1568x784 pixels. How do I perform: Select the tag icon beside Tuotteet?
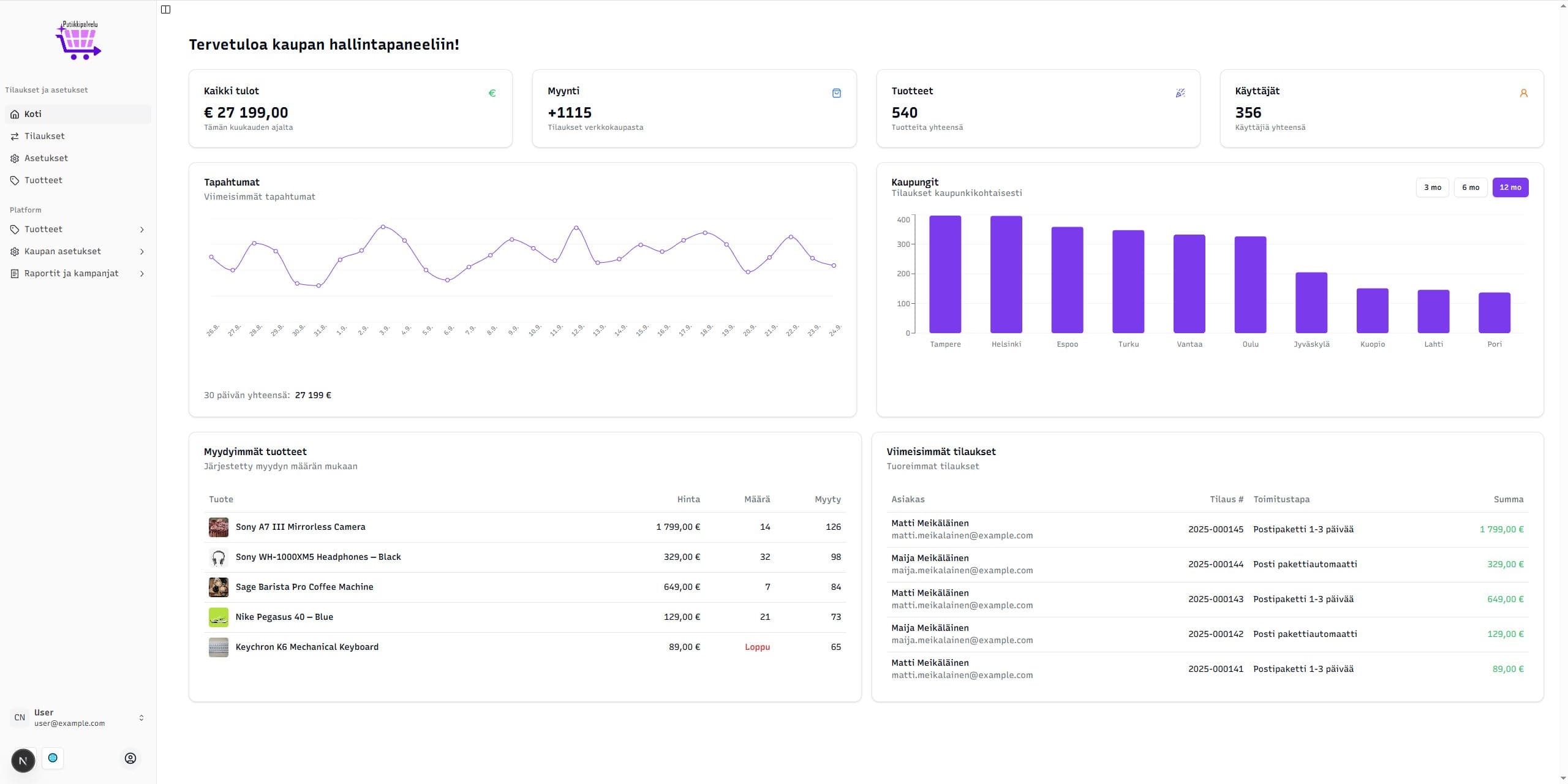click(x=14, y=180)
